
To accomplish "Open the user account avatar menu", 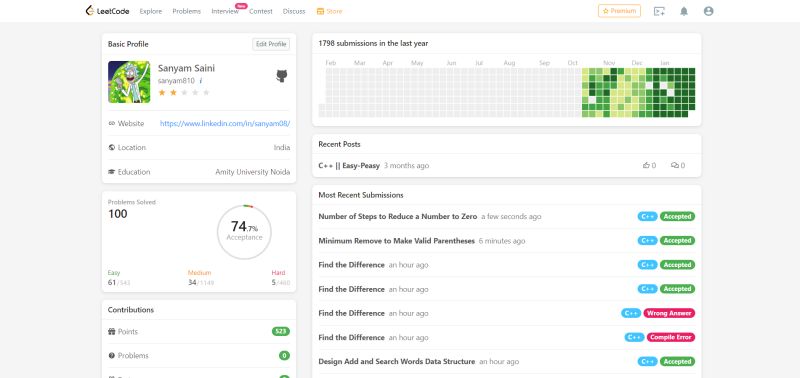I will 708,11.
